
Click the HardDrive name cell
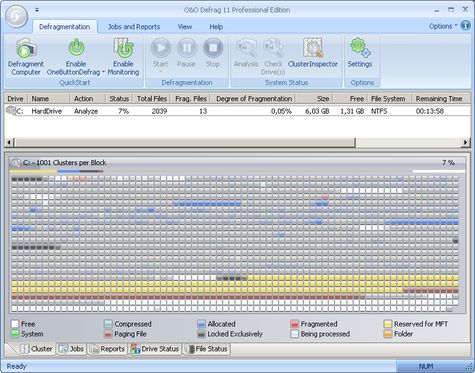(x=47, y=111)
